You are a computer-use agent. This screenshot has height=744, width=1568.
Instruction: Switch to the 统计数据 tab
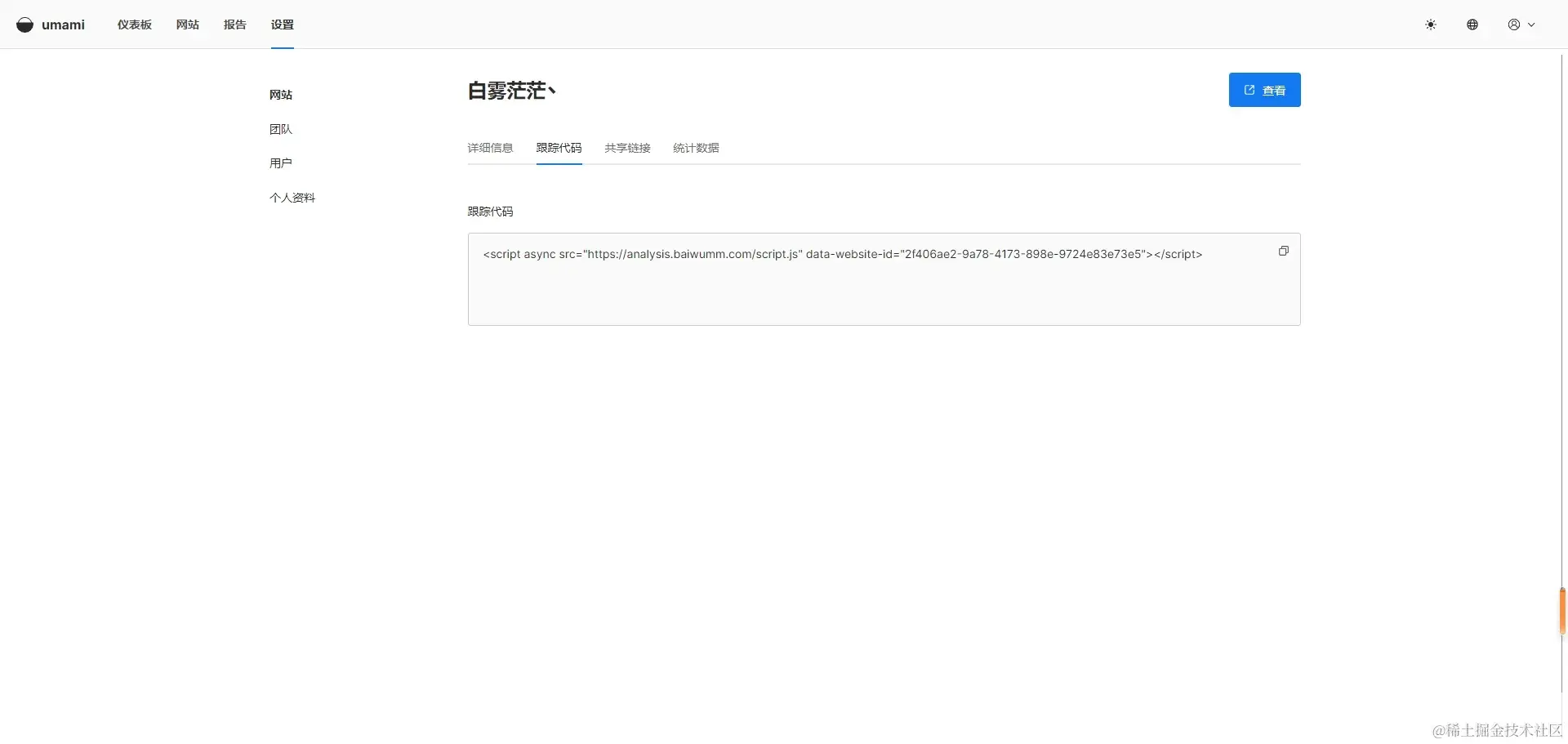tap(696, 148)
